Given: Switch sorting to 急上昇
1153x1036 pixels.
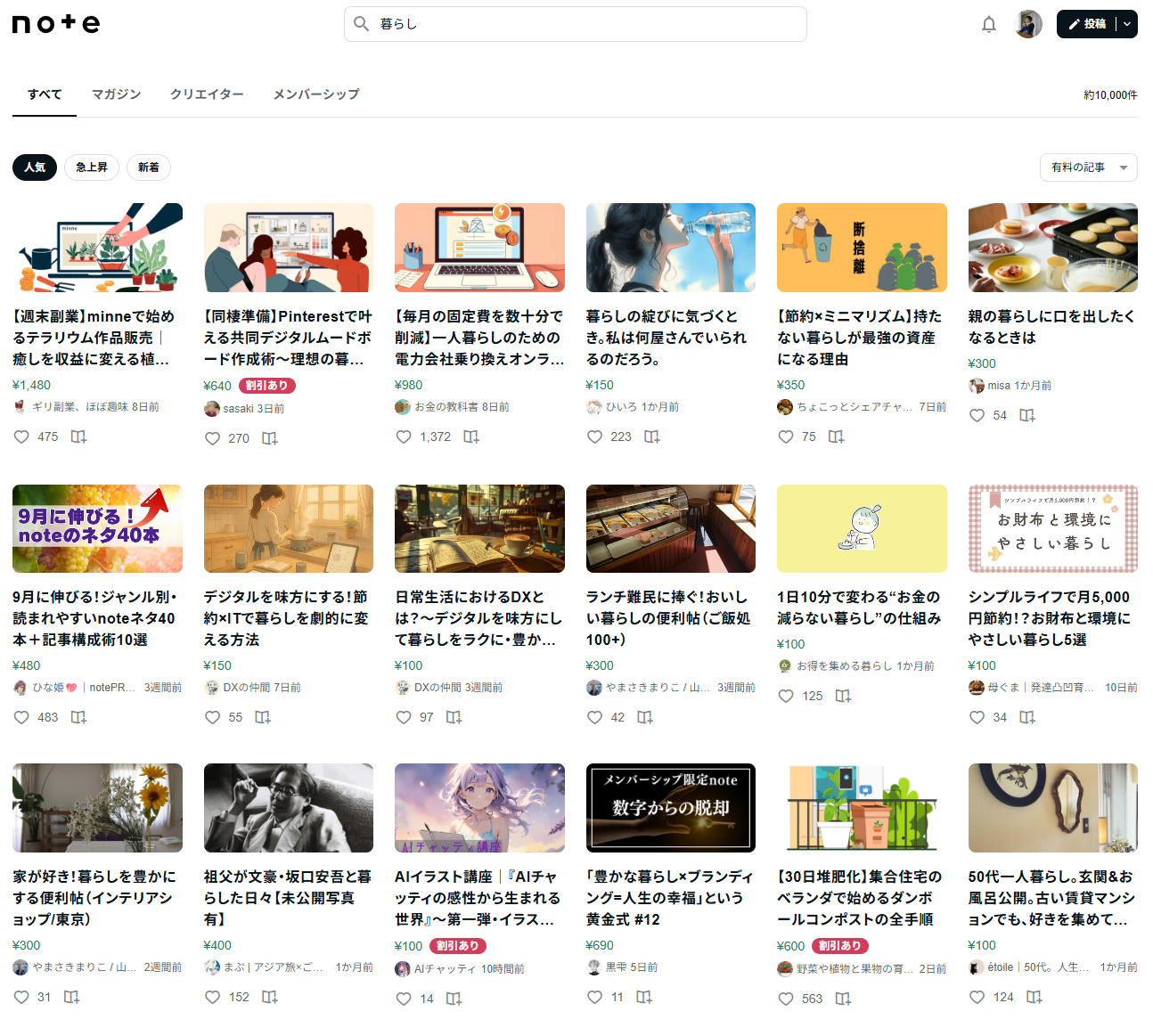Looking at the screenshot, I should pyautogui.click(x=91, y=167).
